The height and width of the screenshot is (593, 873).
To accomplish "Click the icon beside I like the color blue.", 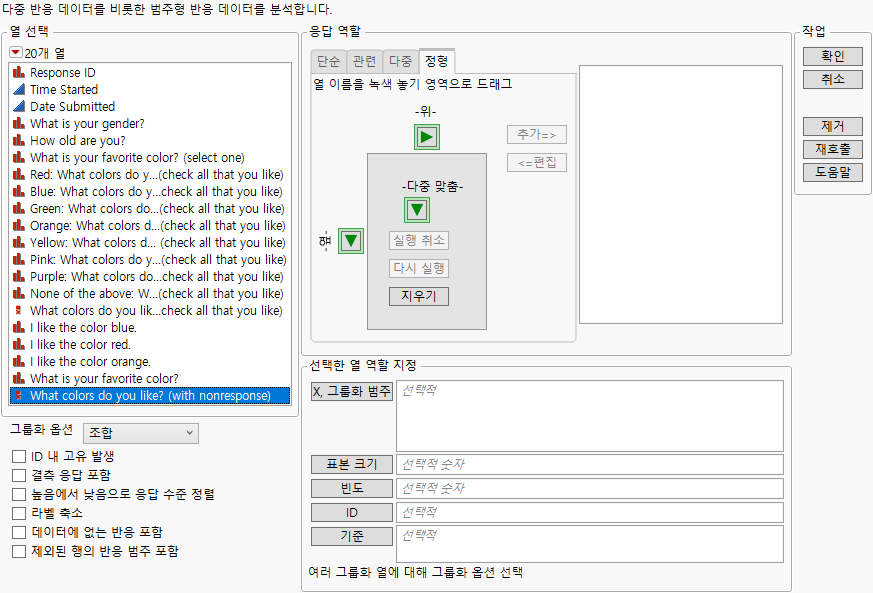I will tap(19, 327).
